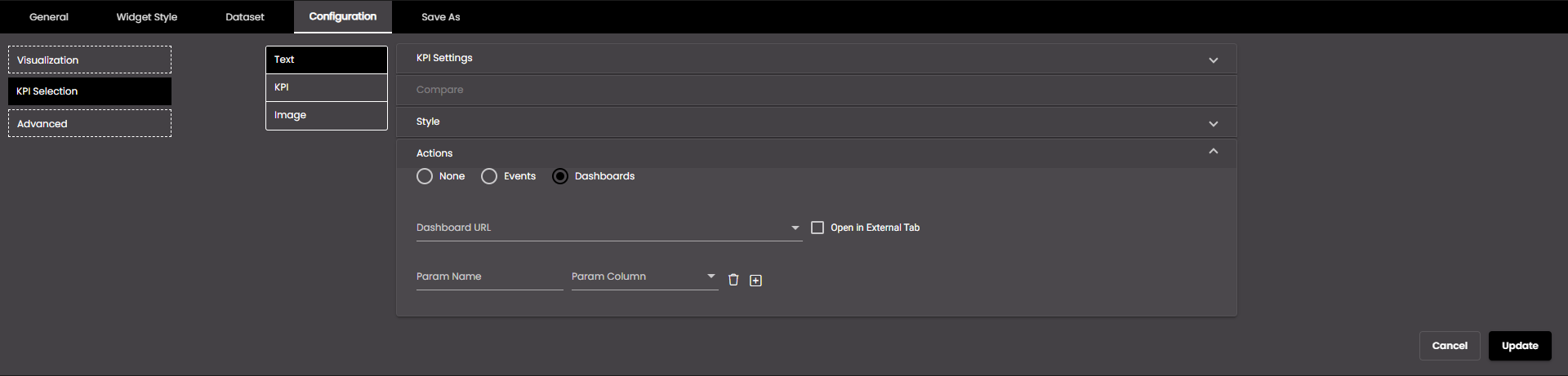Select the Configuration tab
Viewport: 1568px width, 376px height.
[343, 16]
